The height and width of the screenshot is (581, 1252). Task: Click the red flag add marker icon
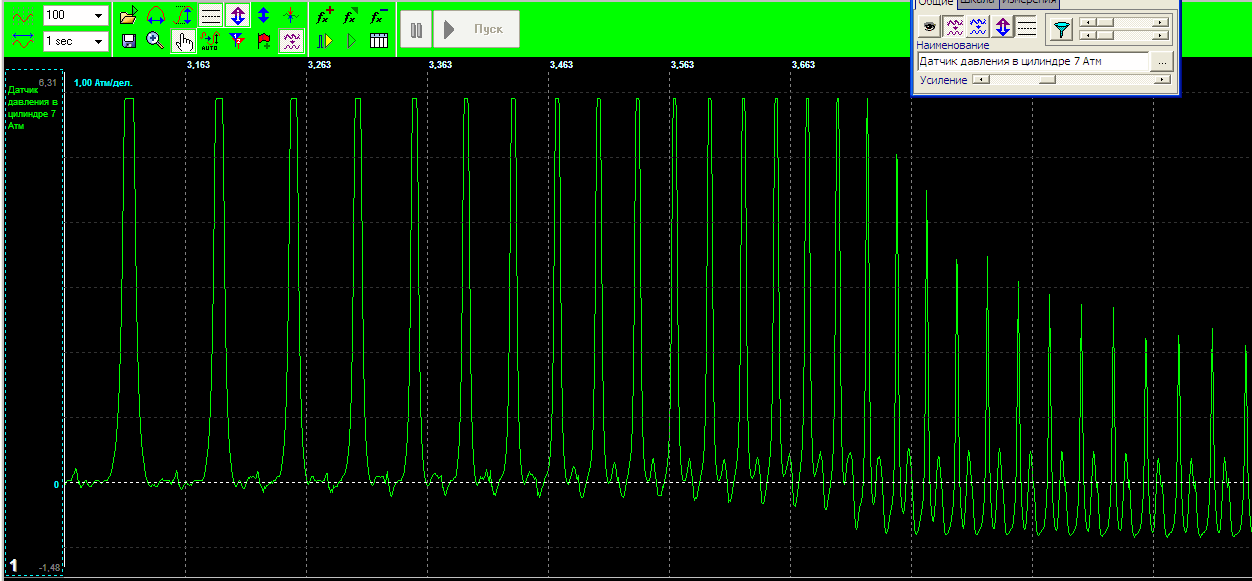264,41
